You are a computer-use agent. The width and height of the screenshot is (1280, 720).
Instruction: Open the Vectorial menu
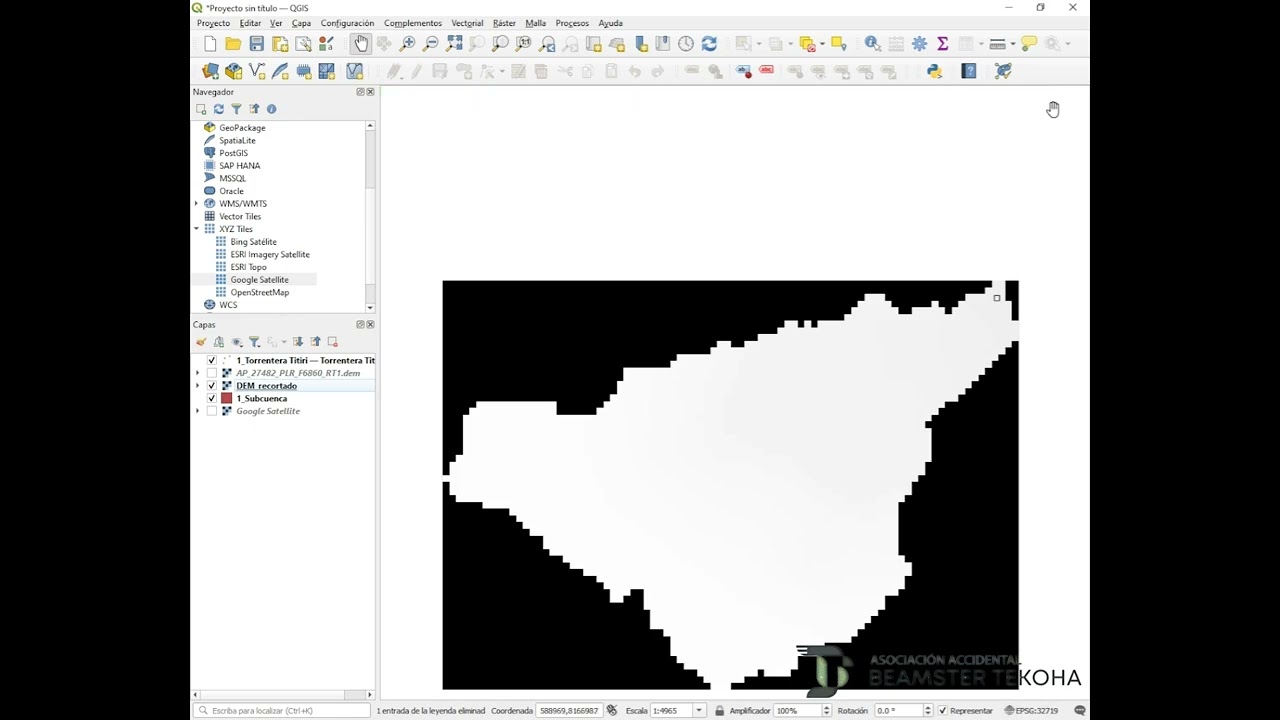tap(467, 23)
